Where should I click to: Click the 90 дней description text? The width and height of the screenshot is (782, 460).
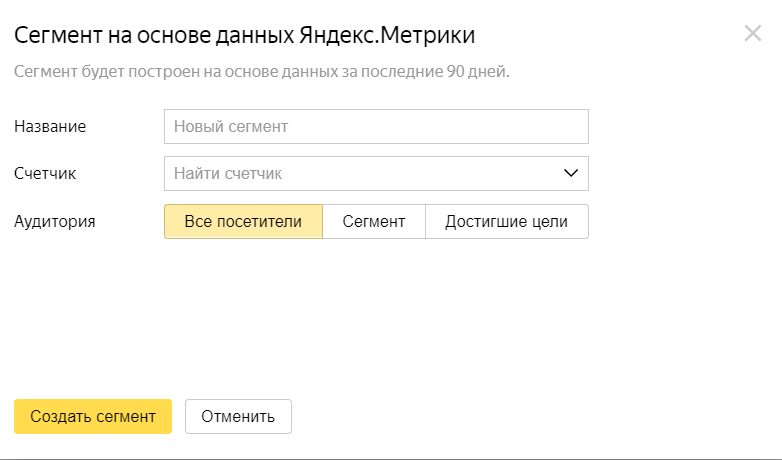[x=477, y=71]
